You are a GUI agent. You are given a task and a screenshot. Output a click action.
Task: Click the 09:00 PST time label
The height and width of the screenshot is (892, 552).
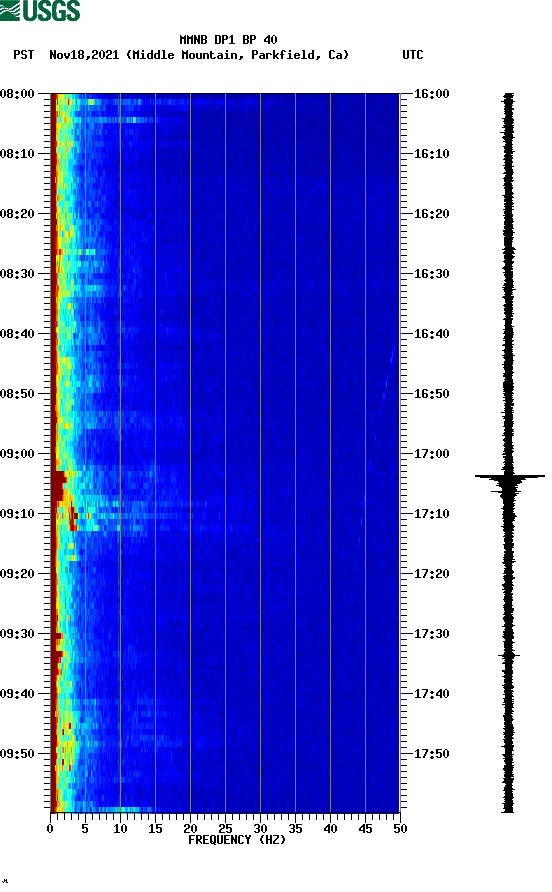coord(17,454)
